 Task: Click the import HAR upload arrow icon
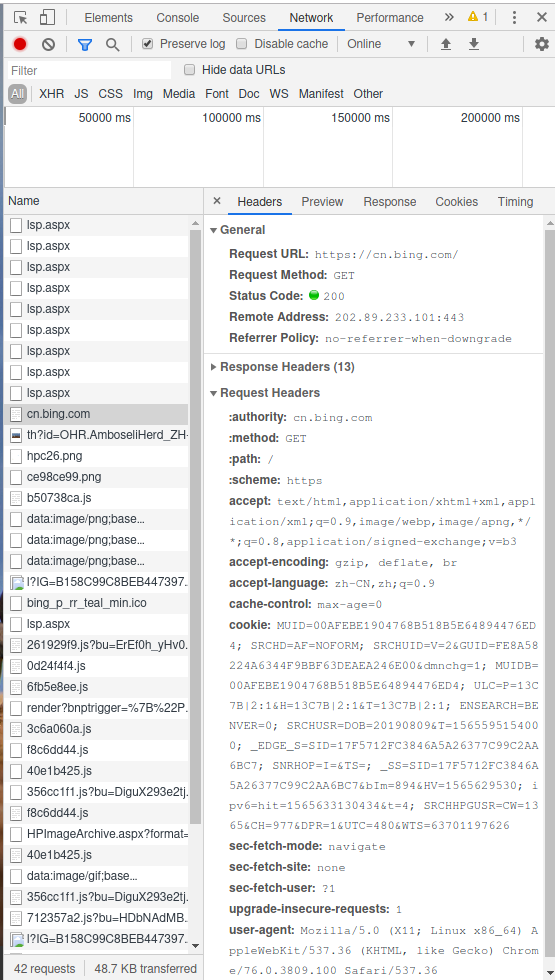point(446,44)
